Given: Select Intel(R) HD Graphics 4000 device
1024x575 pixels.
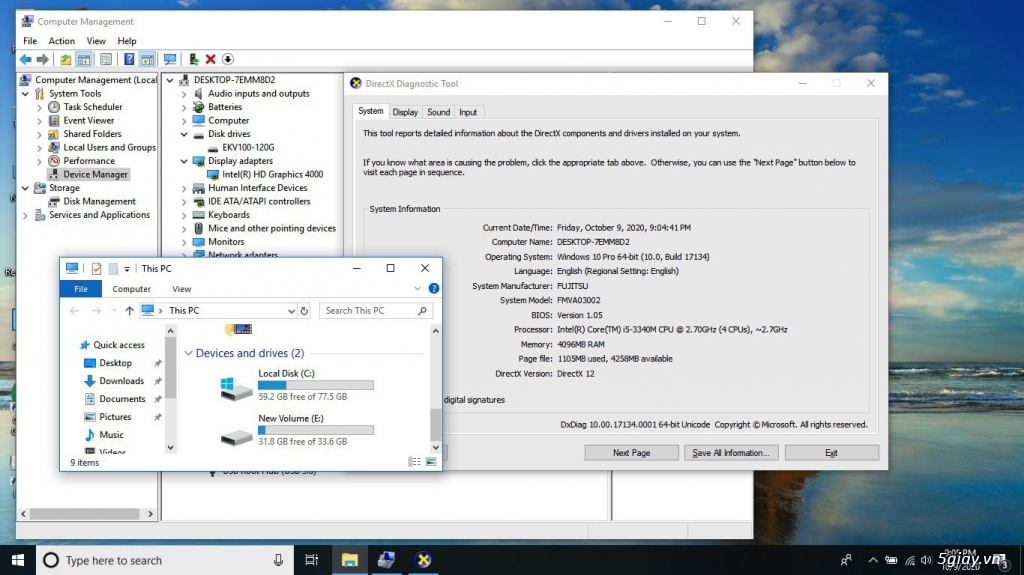Looking at the screenshot, I should click(x=272, y=174).
